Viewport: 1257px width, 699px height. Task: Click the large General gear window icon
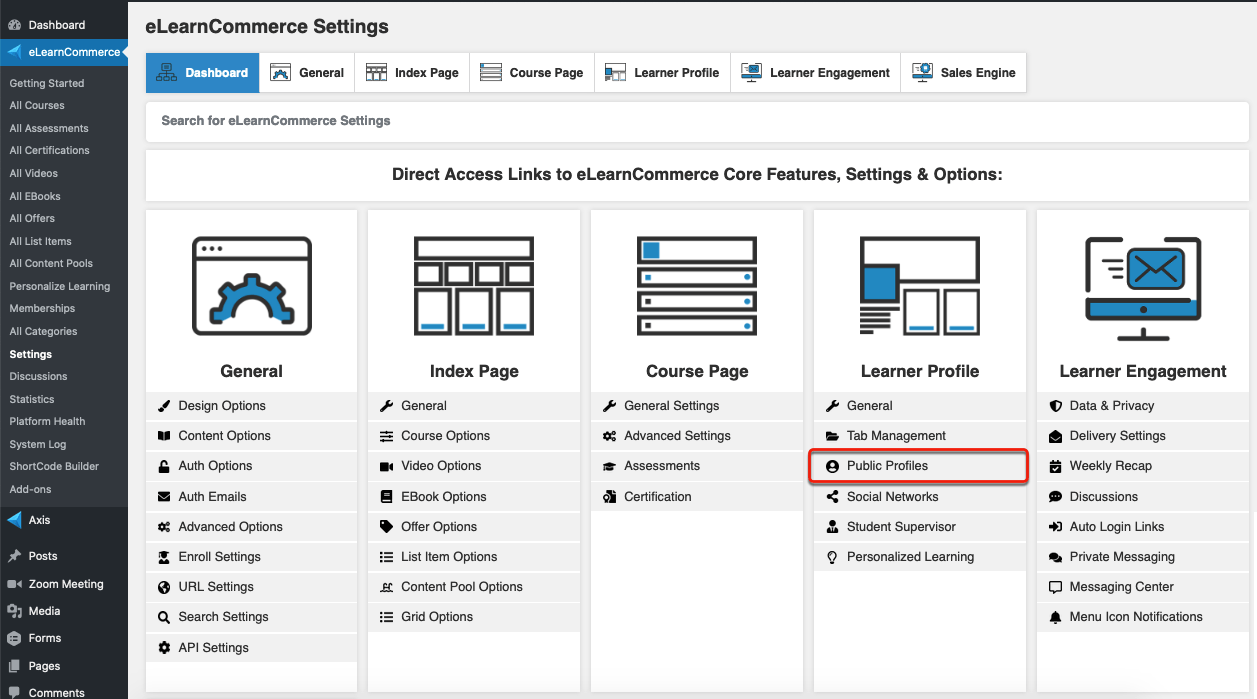tap(251, 285)
